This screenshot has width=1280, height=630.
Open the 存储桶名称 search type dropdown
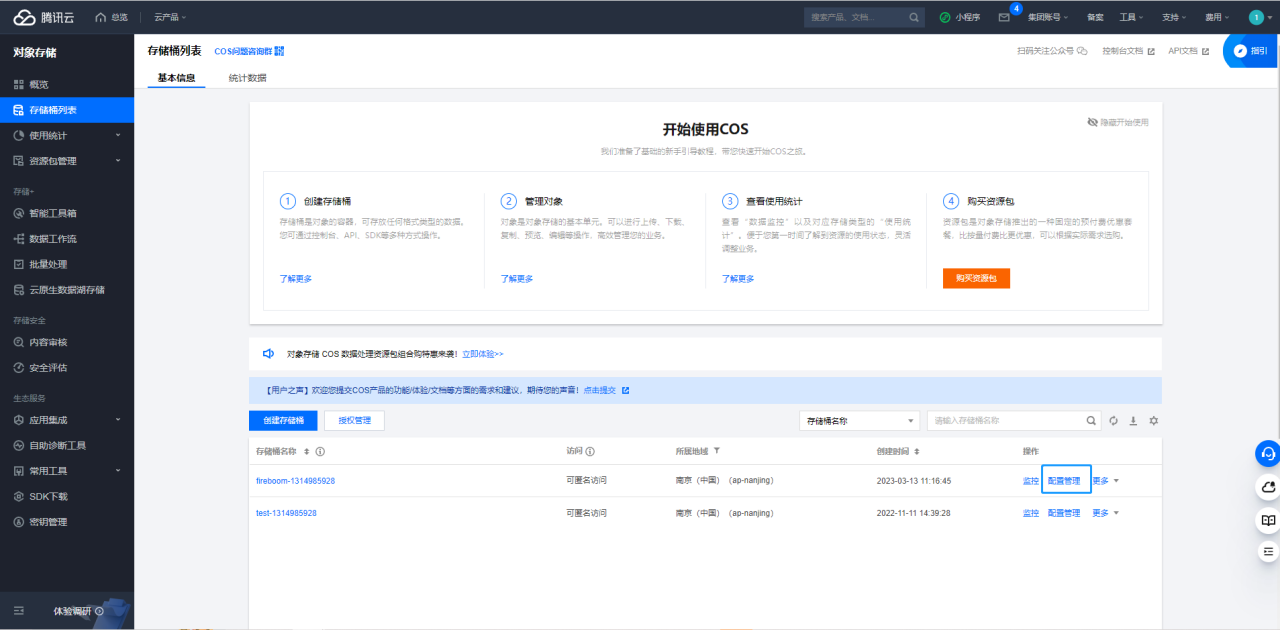tap(859, 421)
